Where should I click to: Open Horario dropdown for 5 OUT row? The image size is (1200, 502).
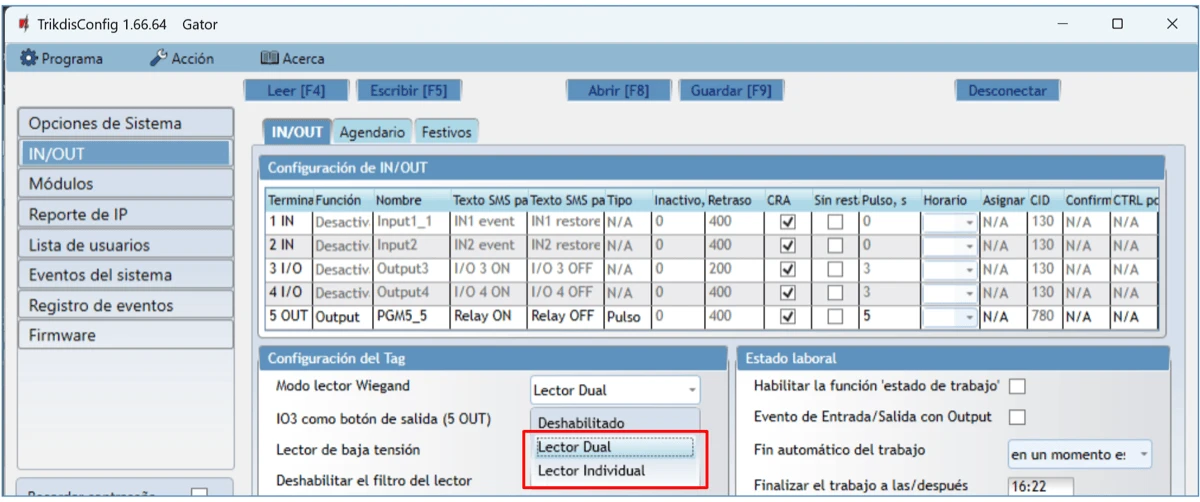969,317
